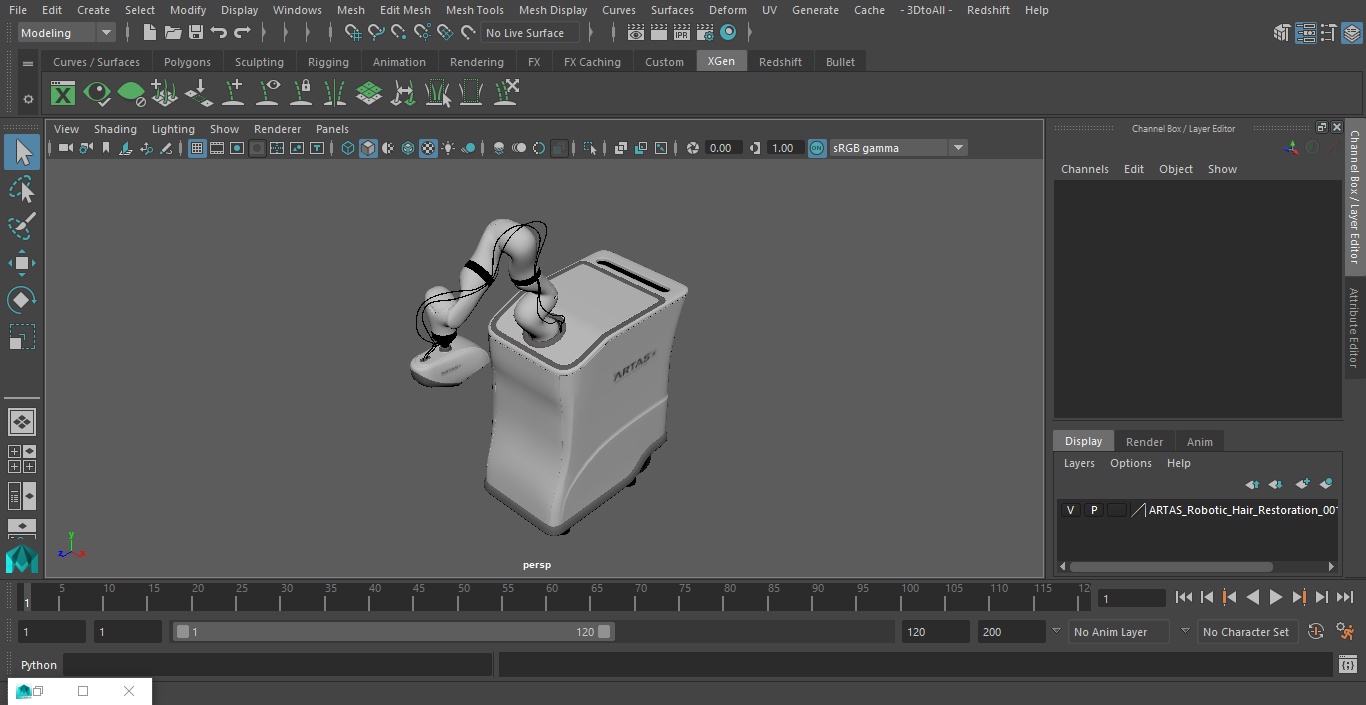Toggle P playback box for ARTAS layer
This screenshot has height=705, width=1366.
pos(1094,510)
